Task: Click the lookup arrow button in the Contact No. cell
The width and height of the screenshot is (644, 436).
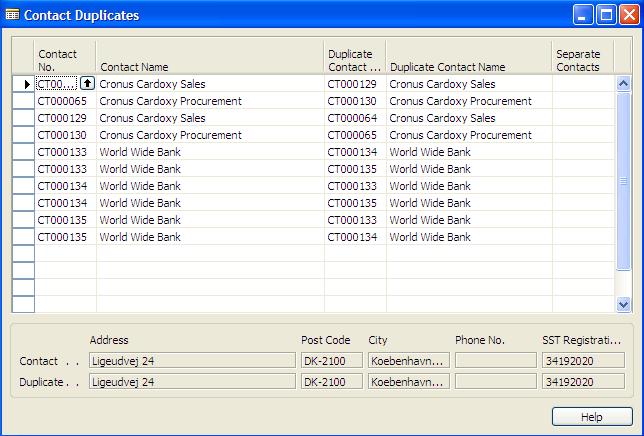Action: click(x=87, y=83)
